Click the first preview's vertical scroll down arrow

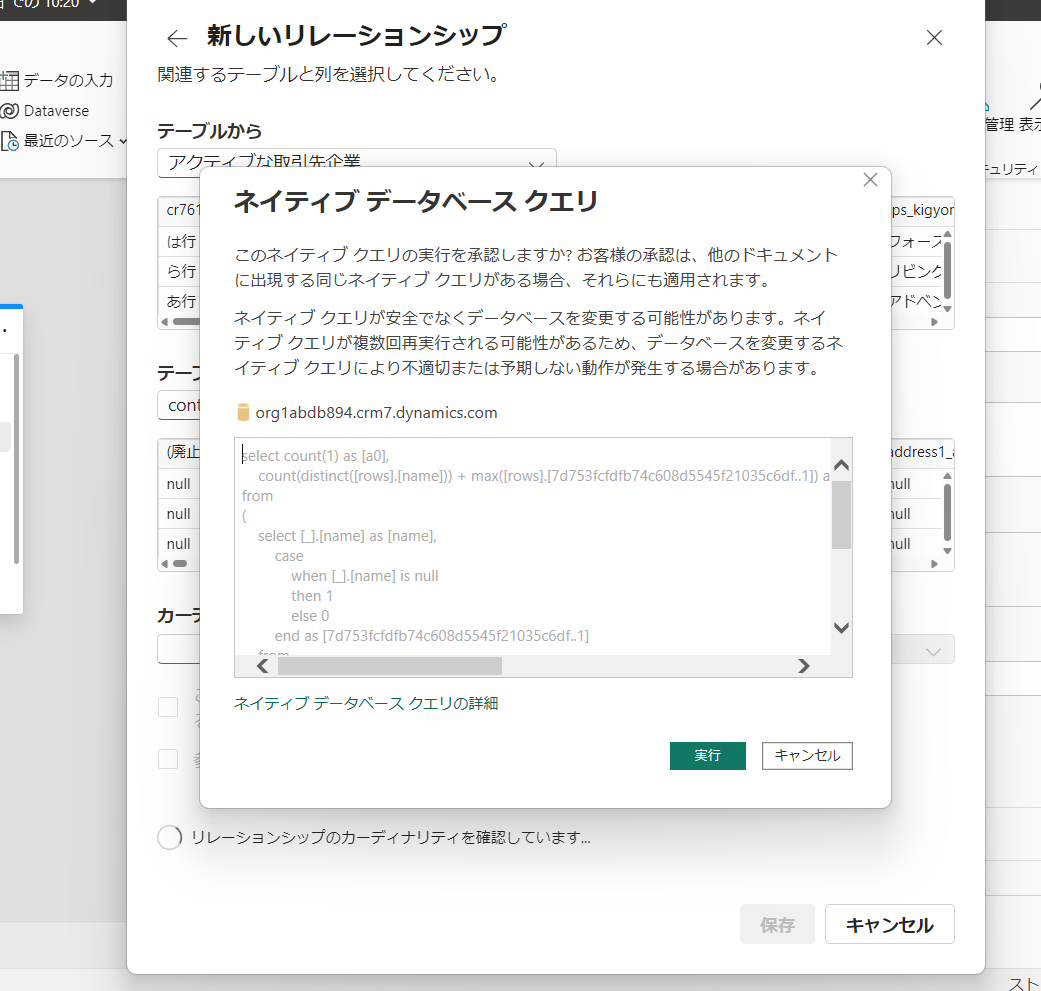pyautogui.click(x=947, y=309)
